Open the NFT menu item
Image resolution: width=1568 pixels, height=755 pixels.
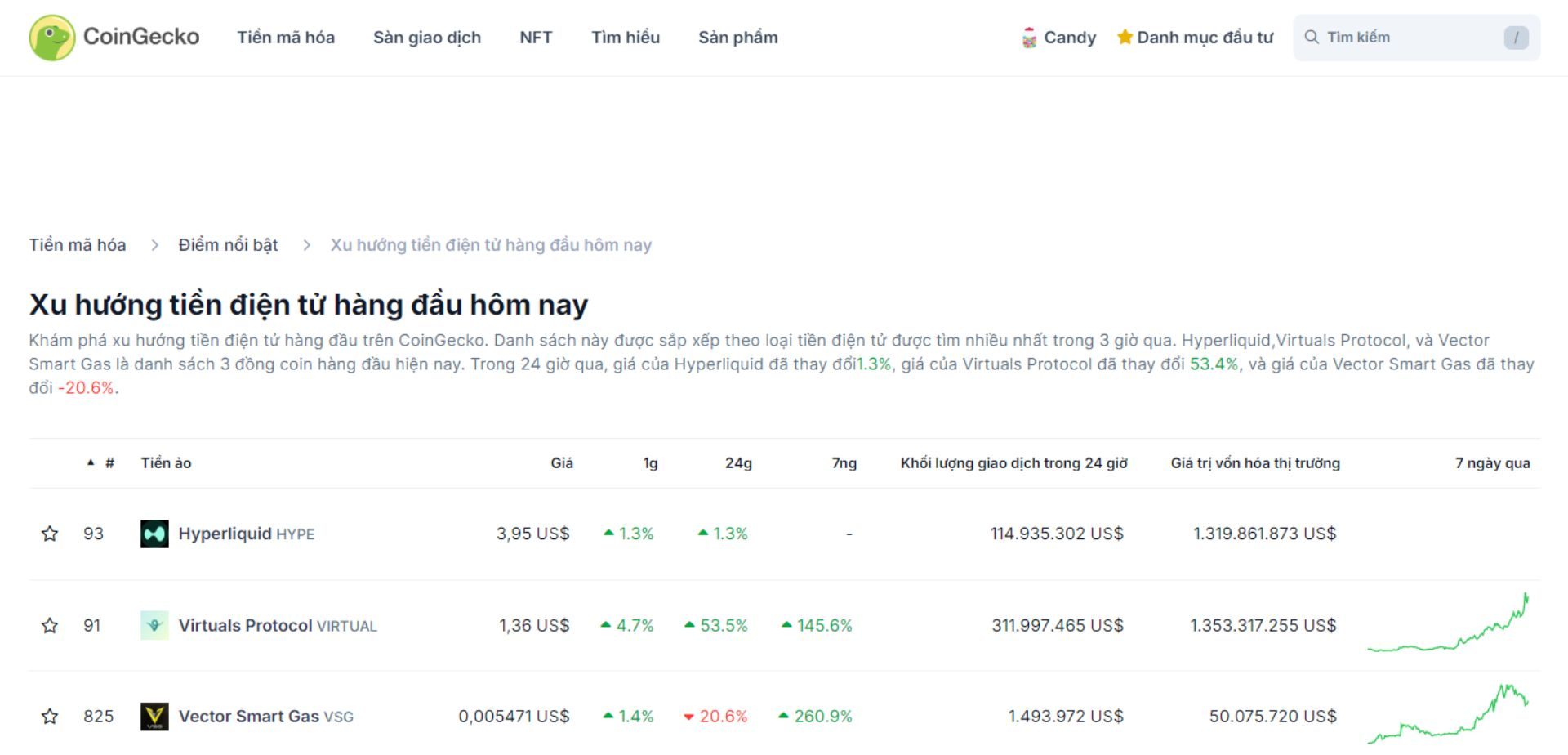point(536,38)
